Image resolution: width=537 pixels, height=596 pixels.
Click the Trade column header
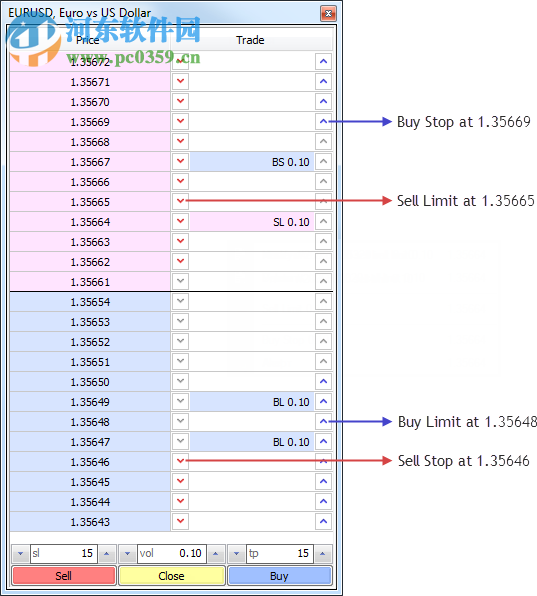[x=251, y=40]
